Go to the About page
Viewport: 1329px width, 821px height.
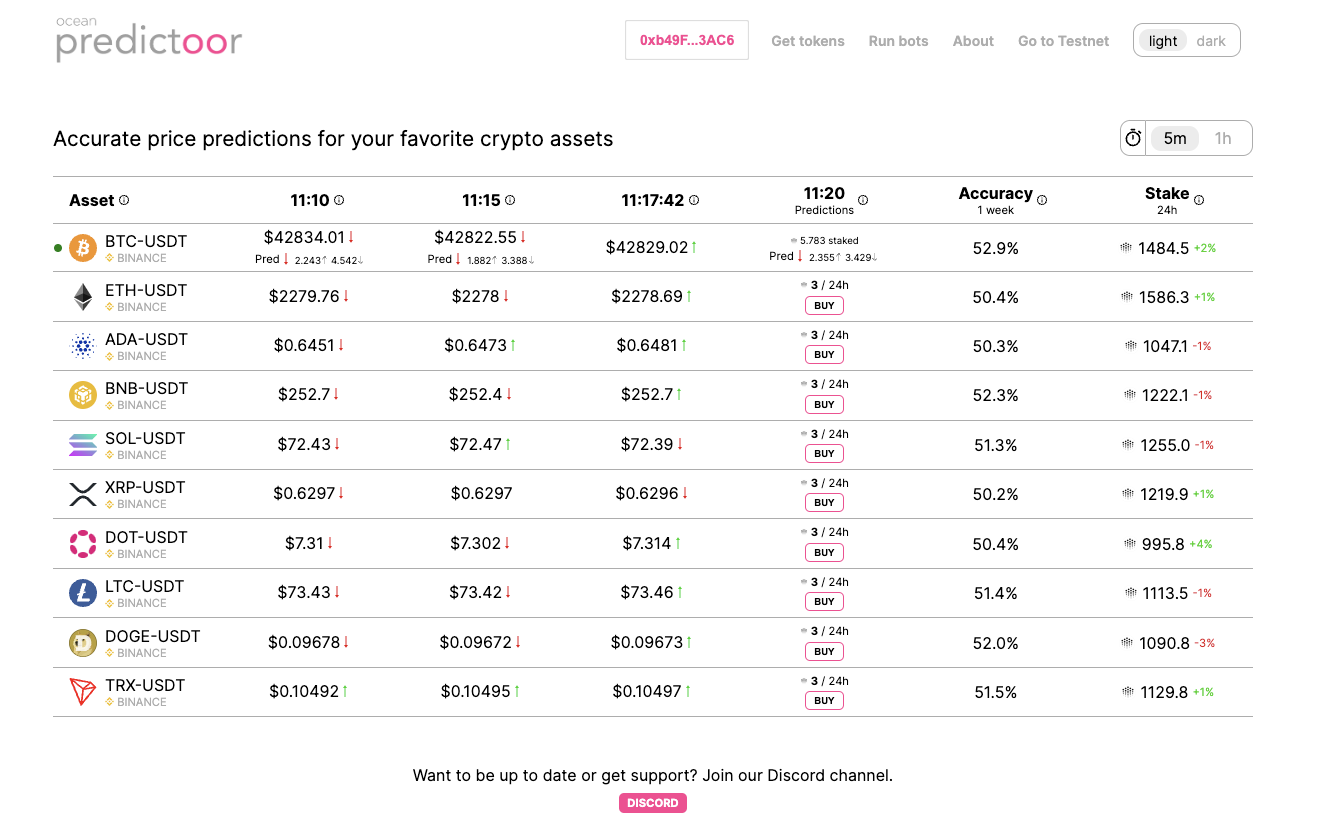[973, 41]
